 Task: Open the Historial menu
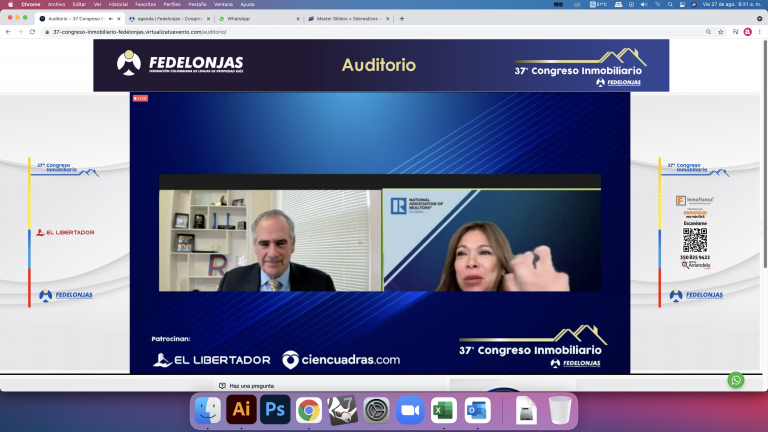[x=118, y=4]
